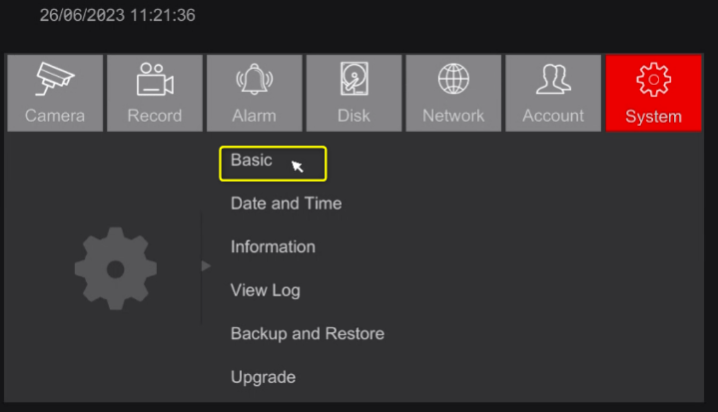718x412 pixels.
Task: Select the Upgrade menu entry
Action: click(263, 378)
